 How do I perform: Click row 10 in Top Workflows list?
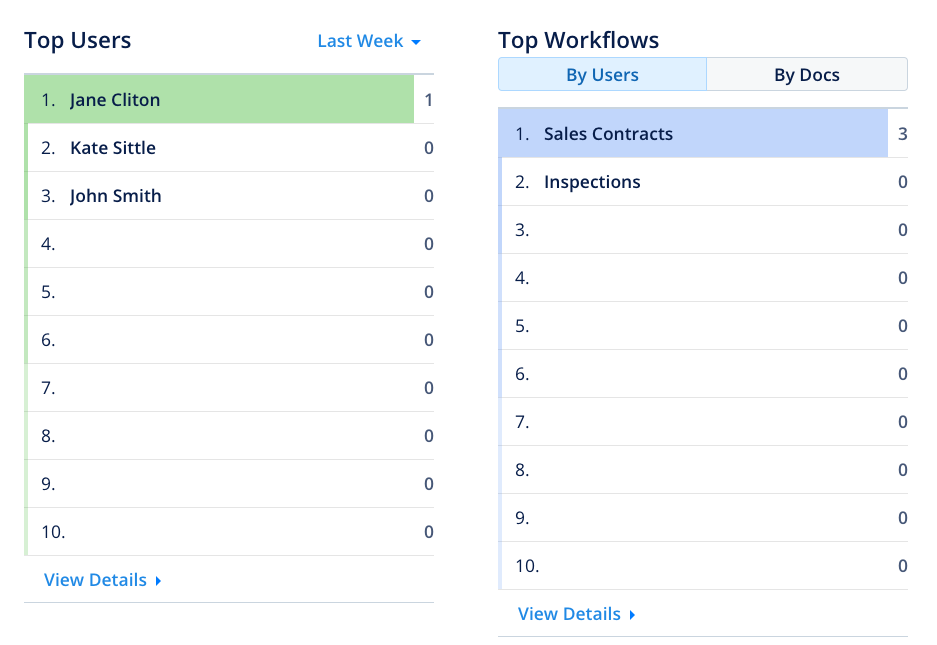click(700, 566)
